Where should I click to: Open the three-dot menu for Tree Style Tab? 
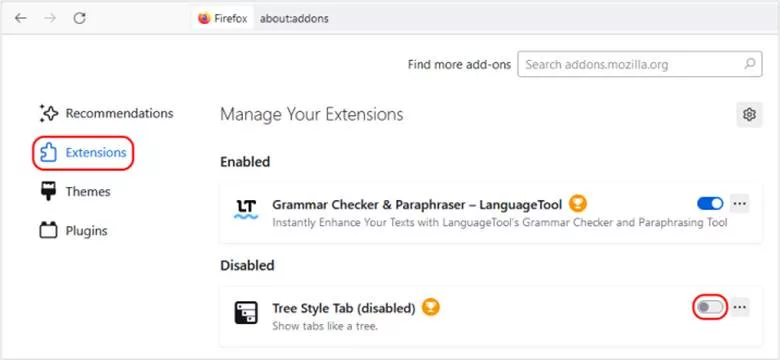(x=740, y=307)
